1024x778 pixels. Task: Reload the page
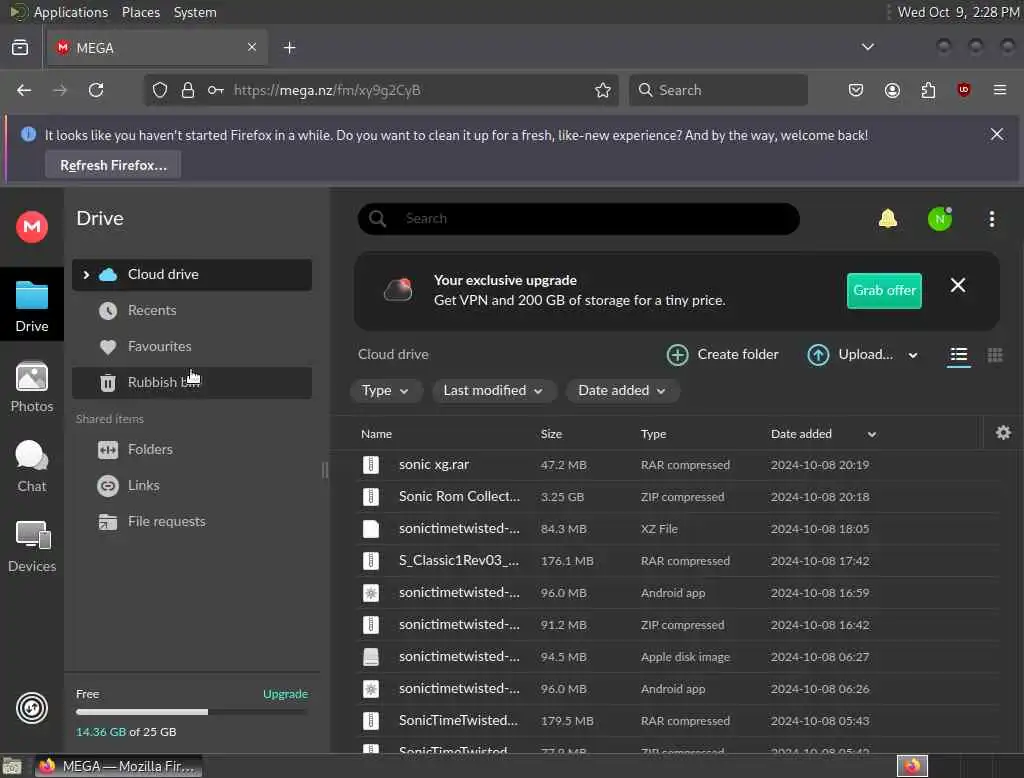(96, 90)
